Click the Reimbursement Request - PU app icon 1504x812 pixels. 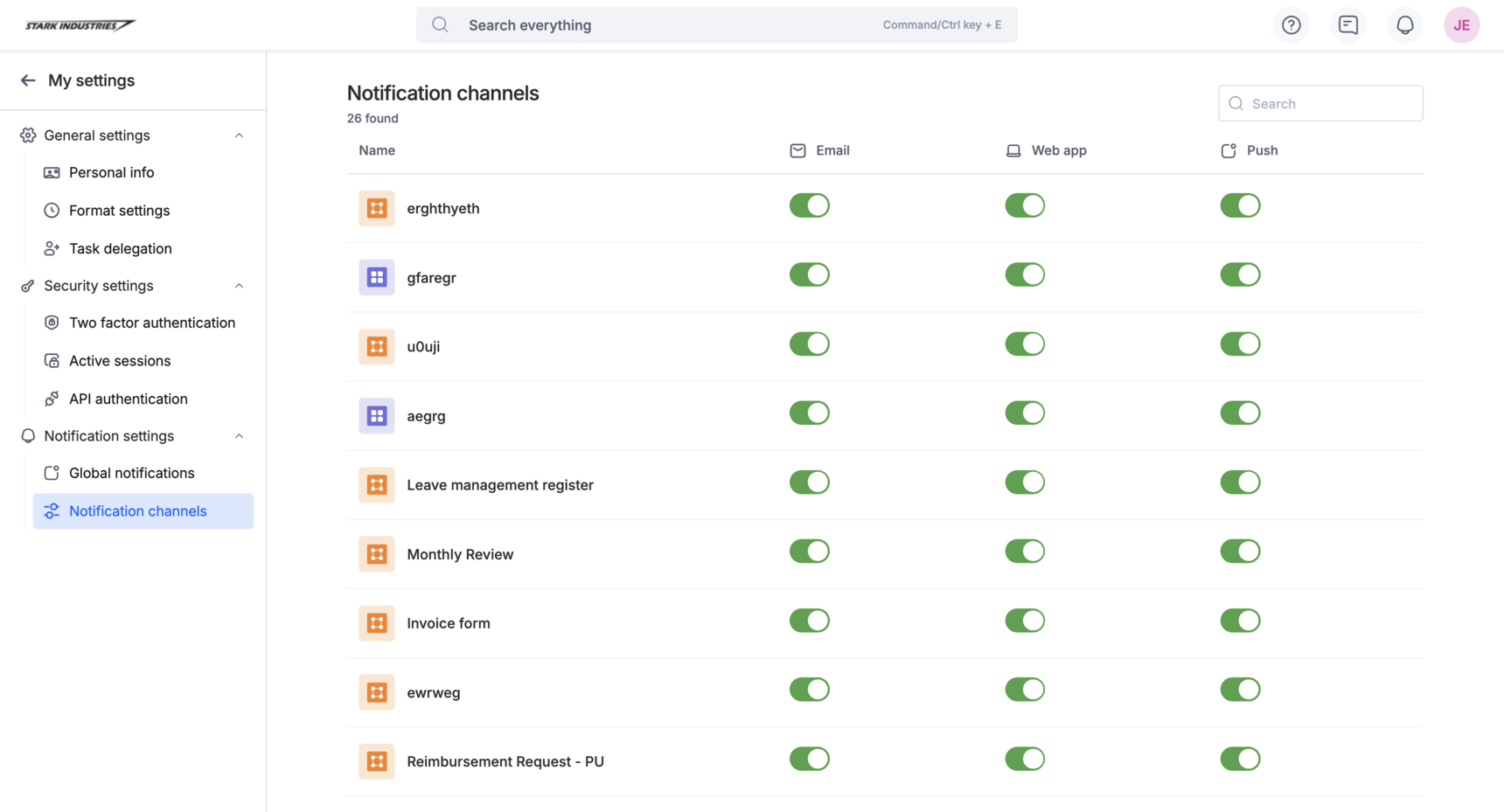(x=377, y=761)
